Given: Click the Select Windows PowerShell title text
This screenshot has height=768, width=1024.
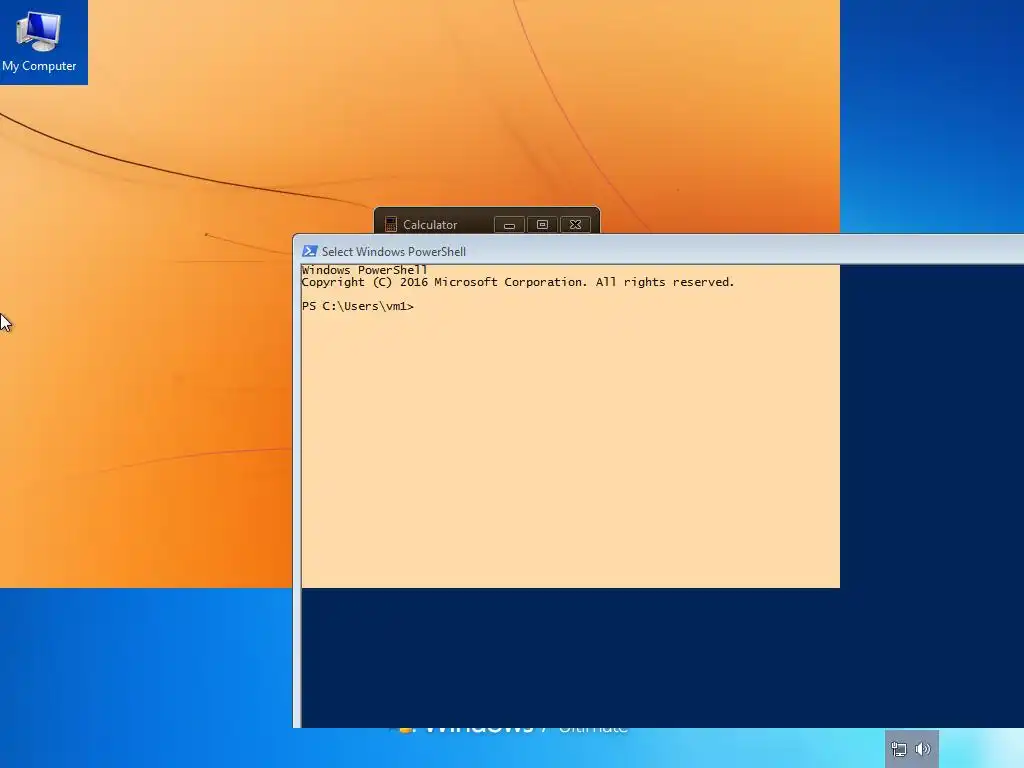Looking at the screenshot, I should 394,251.
